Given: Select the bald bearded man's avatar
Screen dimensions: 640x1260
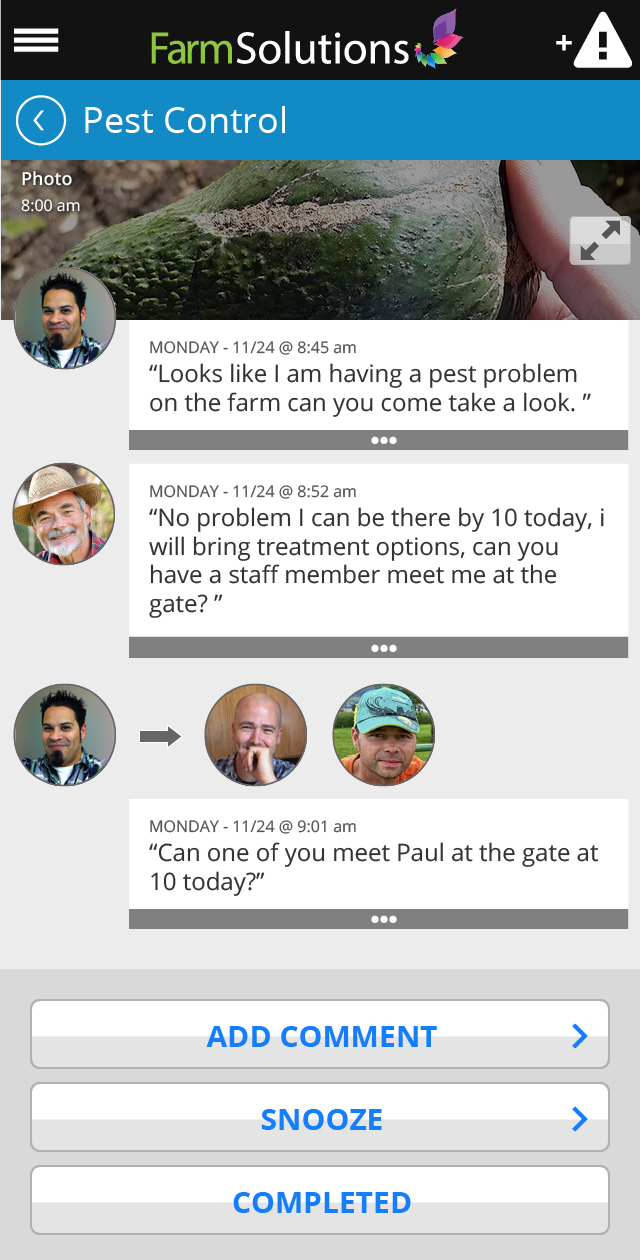Looking at the screenshot, I should pyautogui.click(x=255, y=735).
